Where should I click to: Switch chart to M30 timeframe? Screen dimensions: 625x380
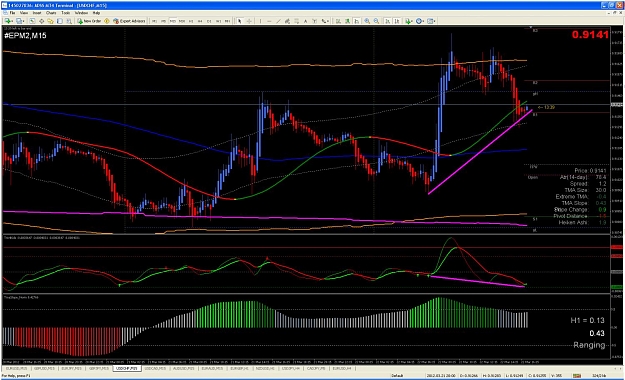click(x=181, y=21)
